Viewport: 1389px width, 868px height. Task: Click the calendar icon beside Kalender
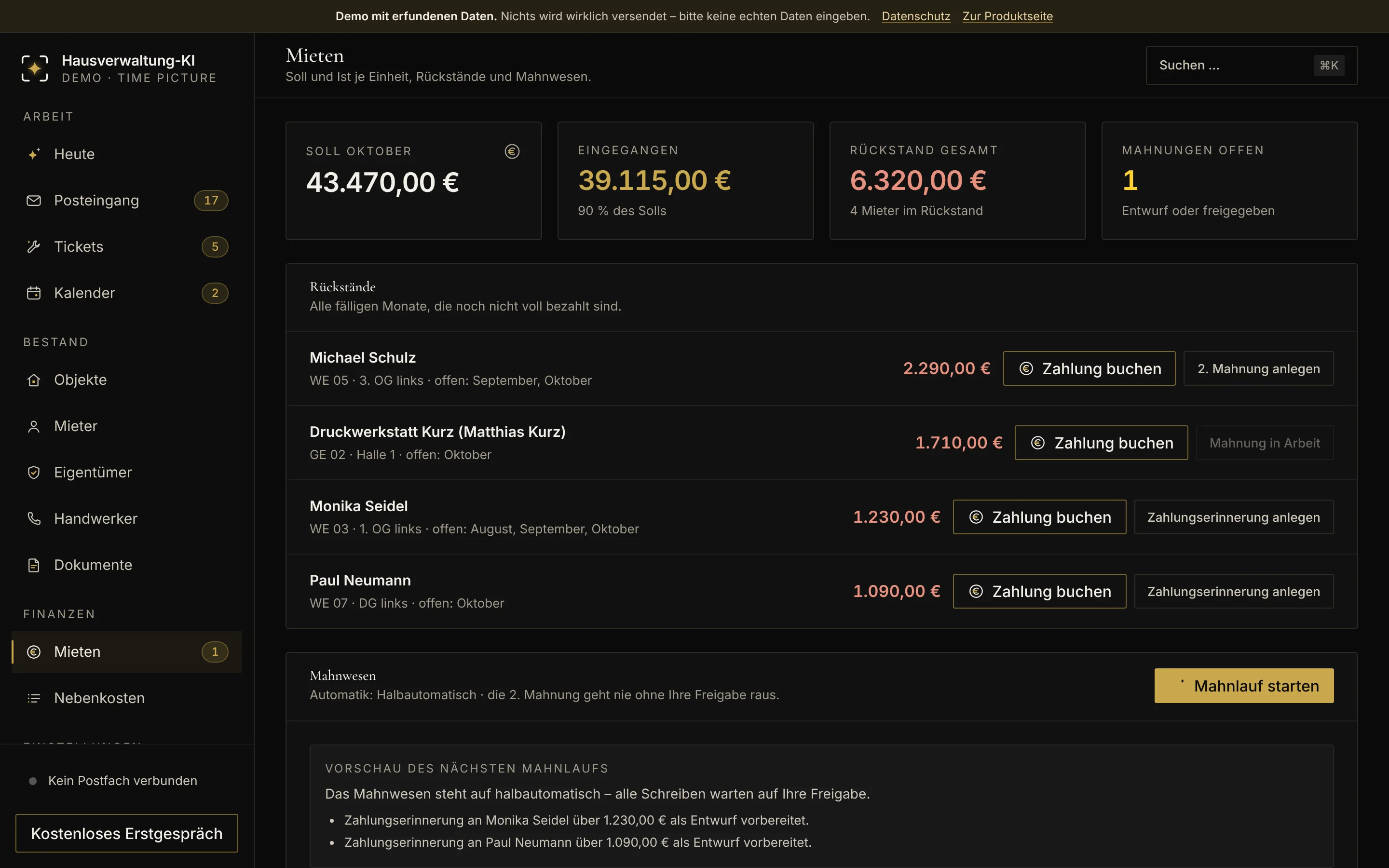point(34,293)
